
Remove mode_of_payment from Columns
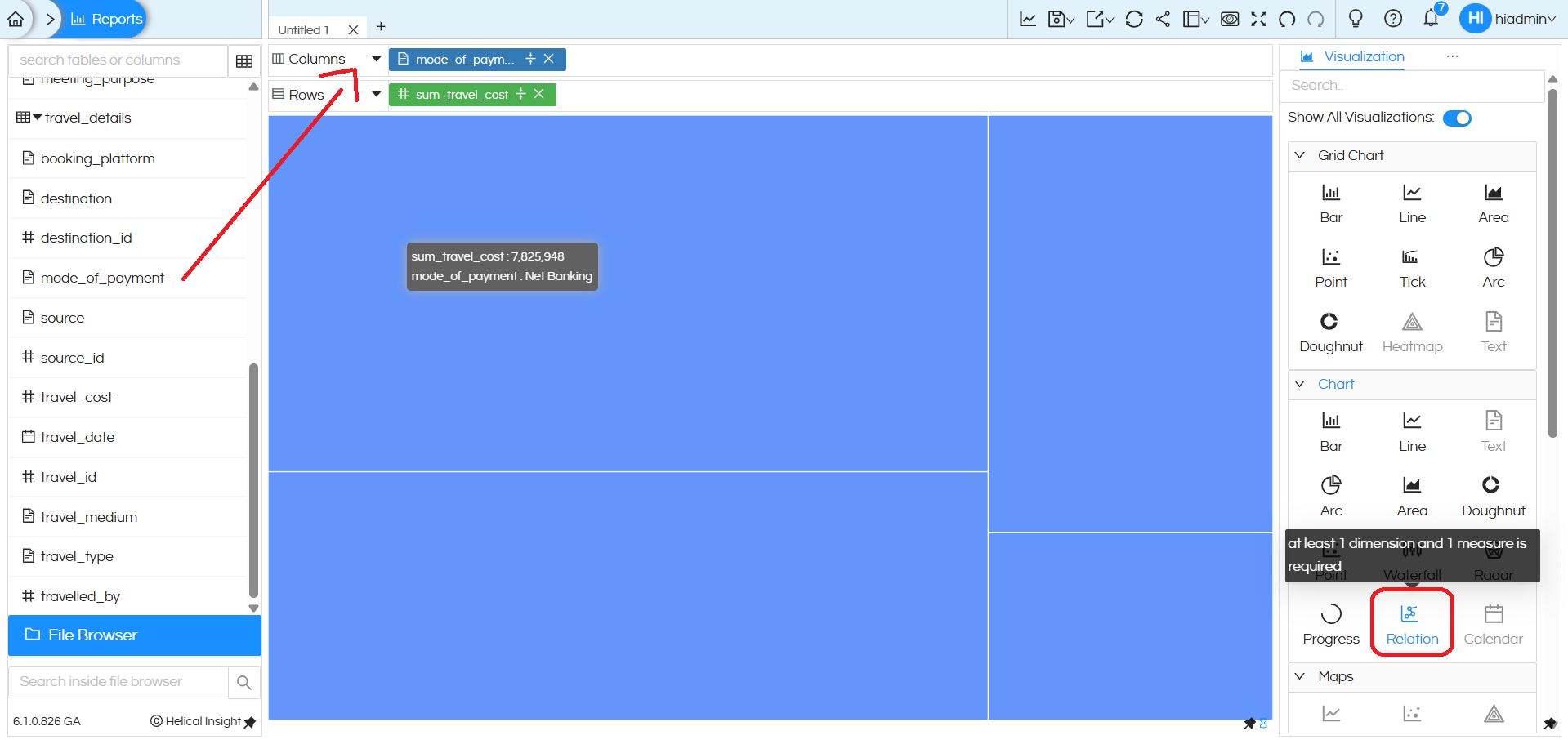point(549,59)
